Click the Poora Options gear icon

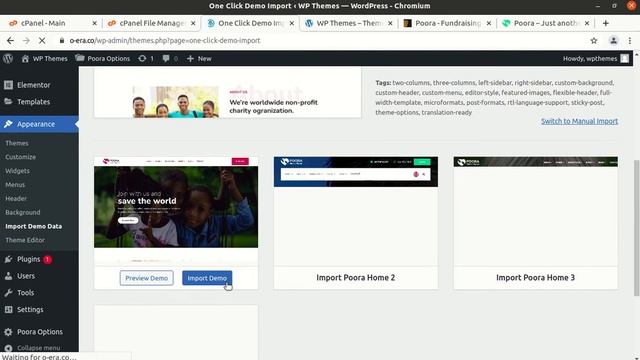(x=8, y=332)
